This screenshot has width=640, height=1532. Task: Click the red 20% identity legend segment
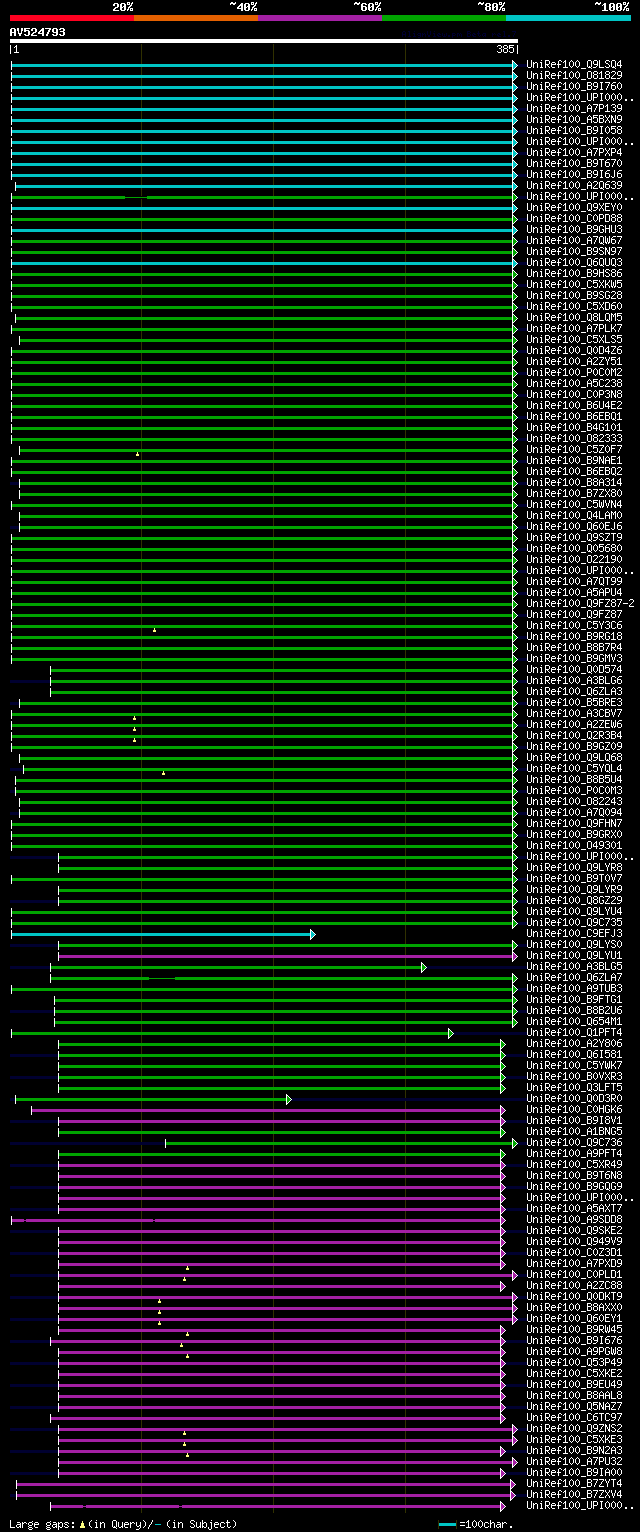point(71,17)
